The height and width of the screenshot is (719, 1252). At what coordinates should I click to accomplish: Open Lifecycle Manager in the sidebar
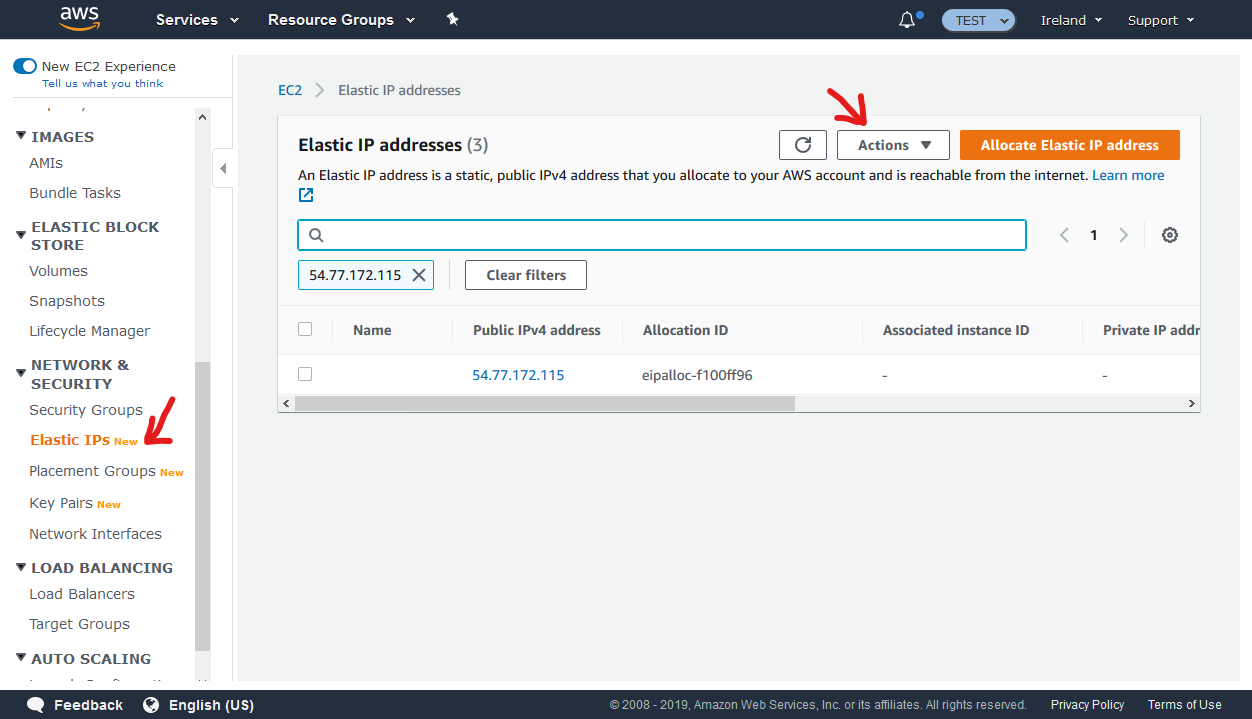tap(90, 331)
